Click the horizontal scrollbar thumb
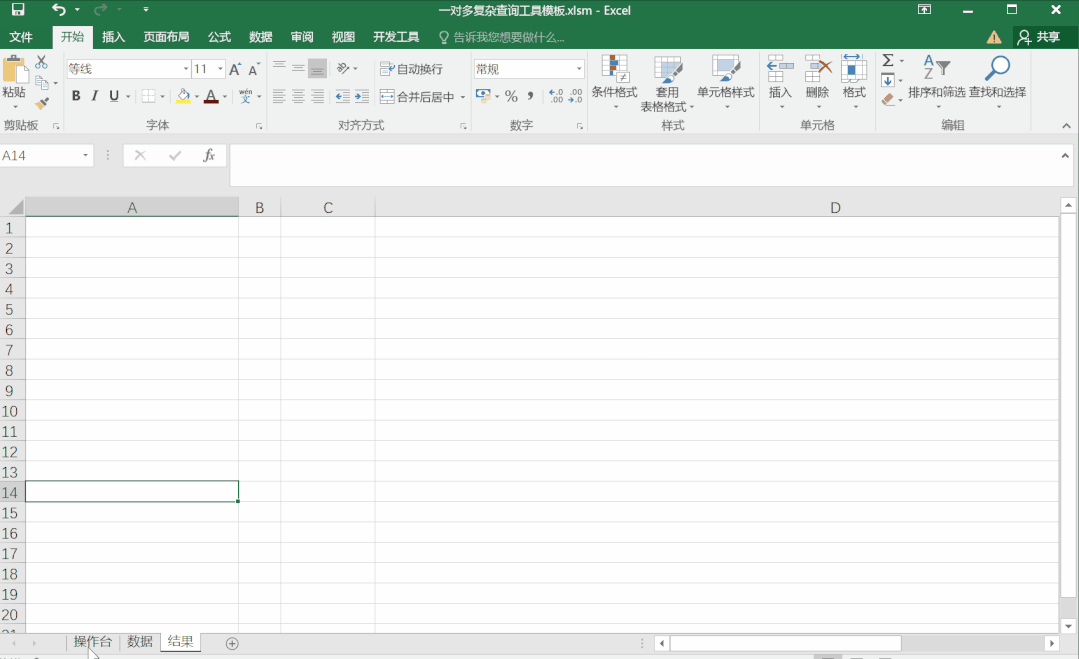The height and width of the screenshot is (659, 1079). click(x=786, y=643)
